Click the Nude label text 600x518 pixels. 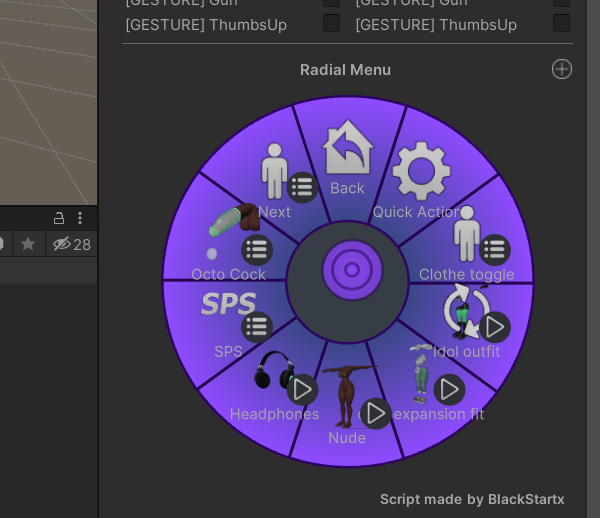[x=347, y=438]
